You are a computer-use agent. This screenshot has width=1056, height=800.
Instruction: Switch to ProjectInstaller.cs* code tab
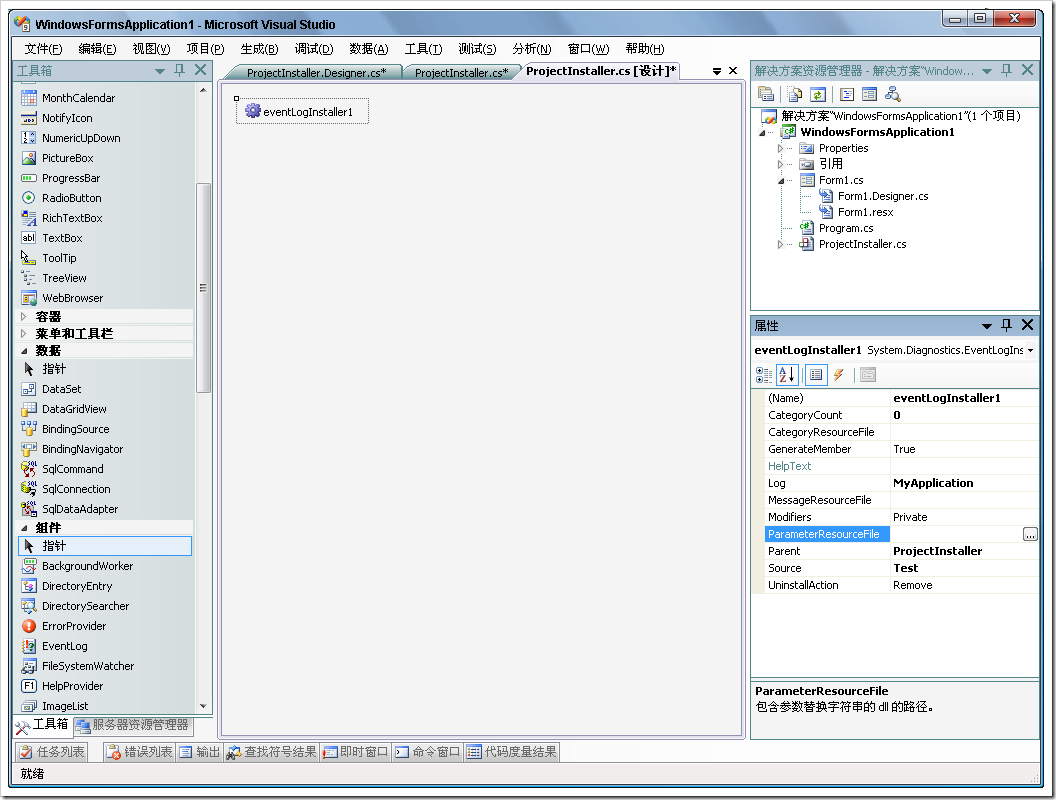point(461,73)
